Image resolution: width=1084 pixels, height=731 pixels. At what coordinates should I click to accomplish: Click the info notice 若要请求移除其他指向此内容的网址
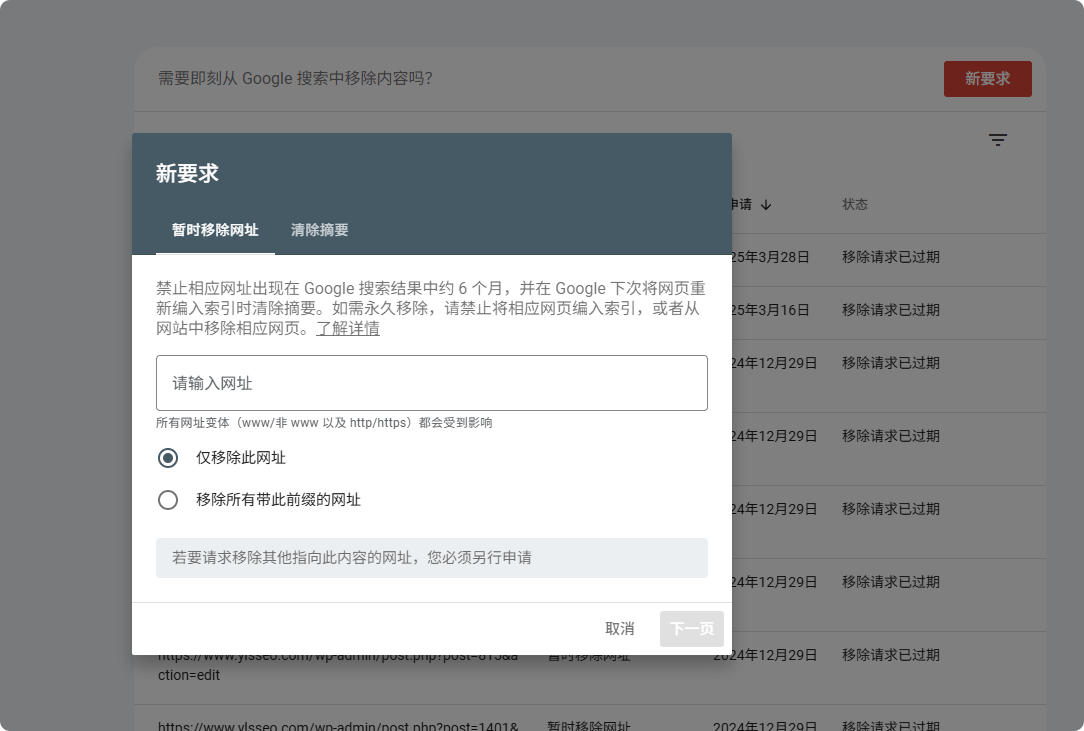431,558
